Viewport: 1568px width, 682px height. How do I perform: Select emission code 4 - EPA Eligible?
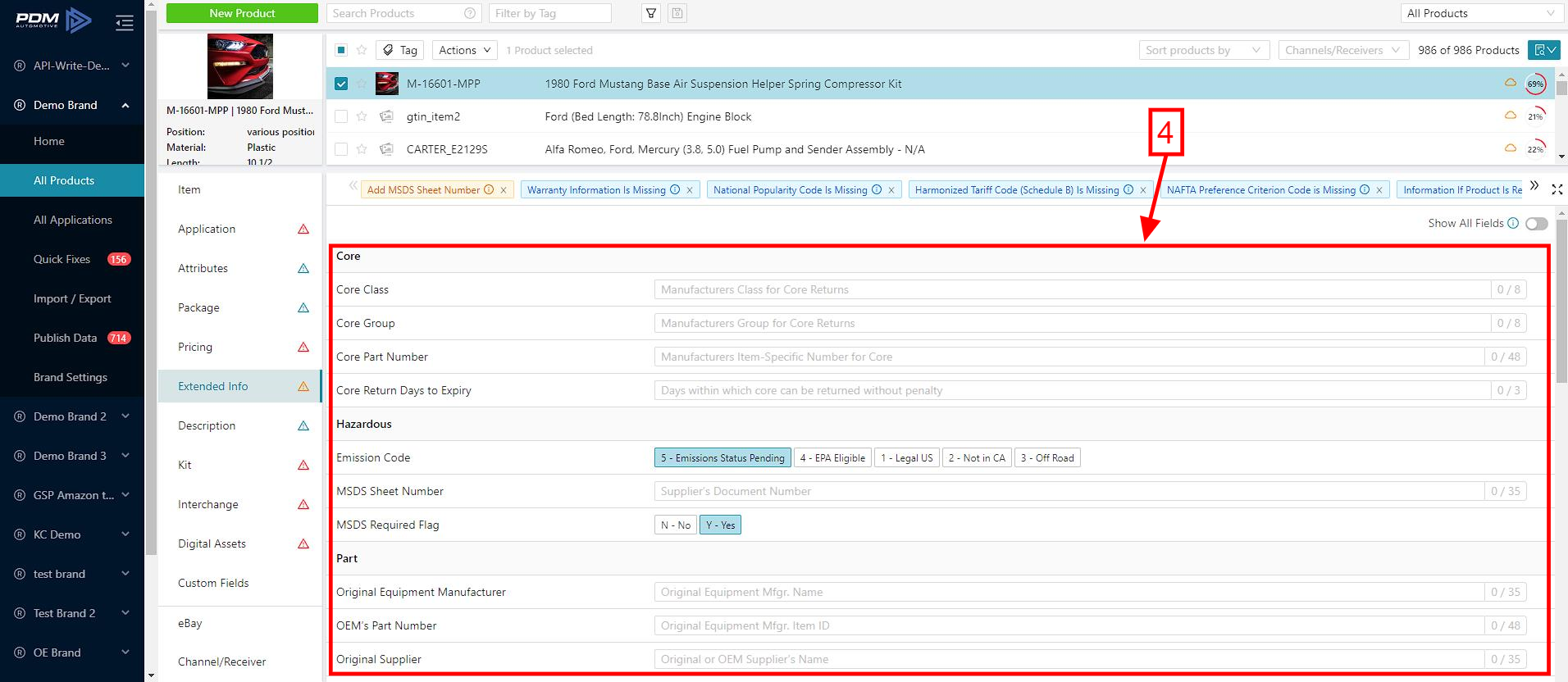pyautogui.click(x=832, y=457)
